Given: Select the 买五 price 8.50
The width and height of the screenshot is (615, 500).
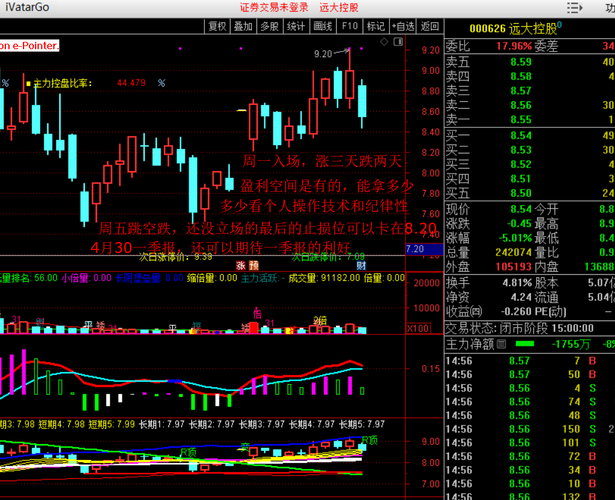Looking at the screenshot, I should [521, 193].
